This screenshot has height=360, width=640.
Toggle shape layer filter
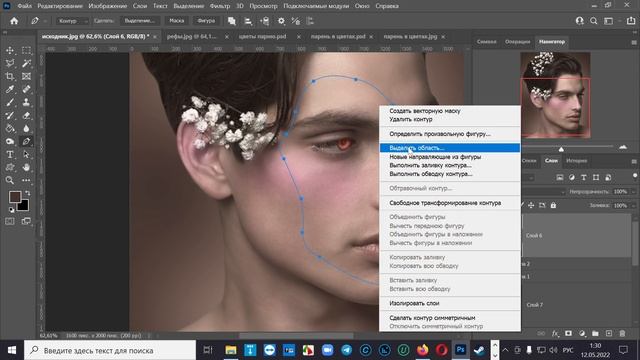596,178
